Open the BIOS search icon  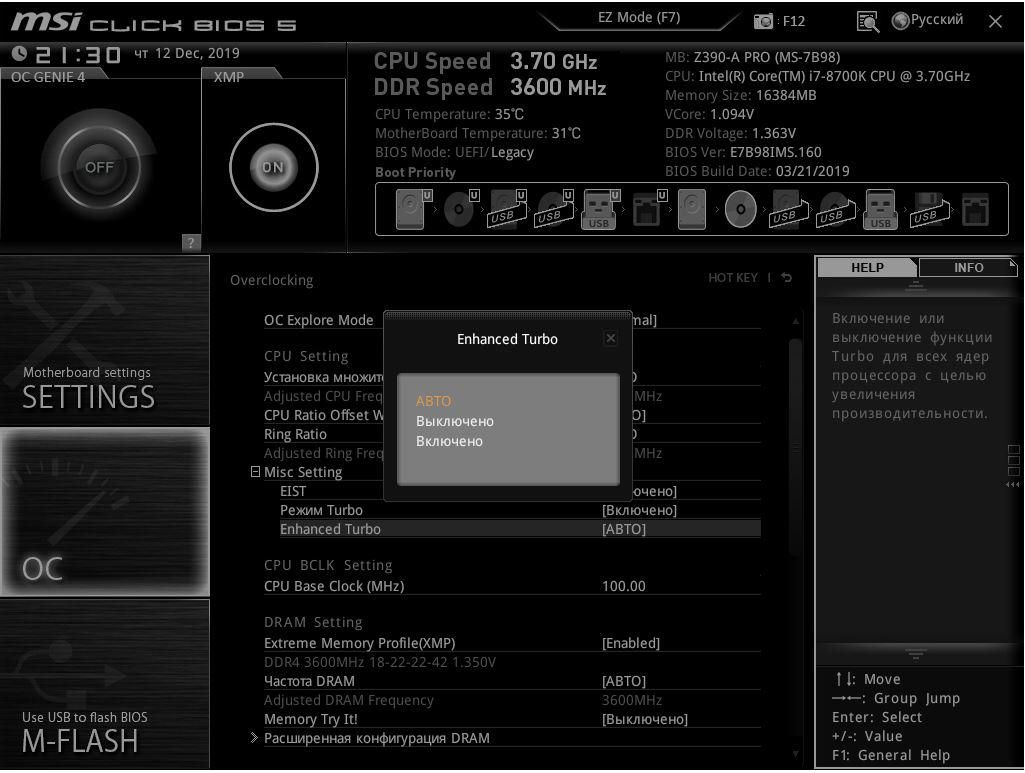[x=867, y=21]
